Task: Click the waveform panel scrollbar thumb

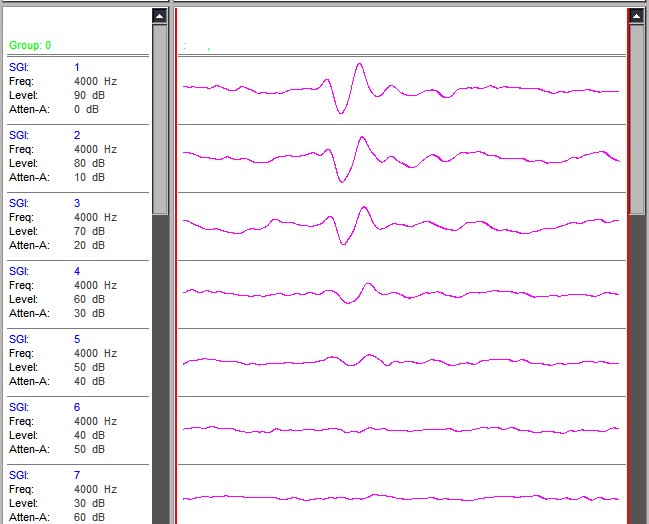Action: 636,118
